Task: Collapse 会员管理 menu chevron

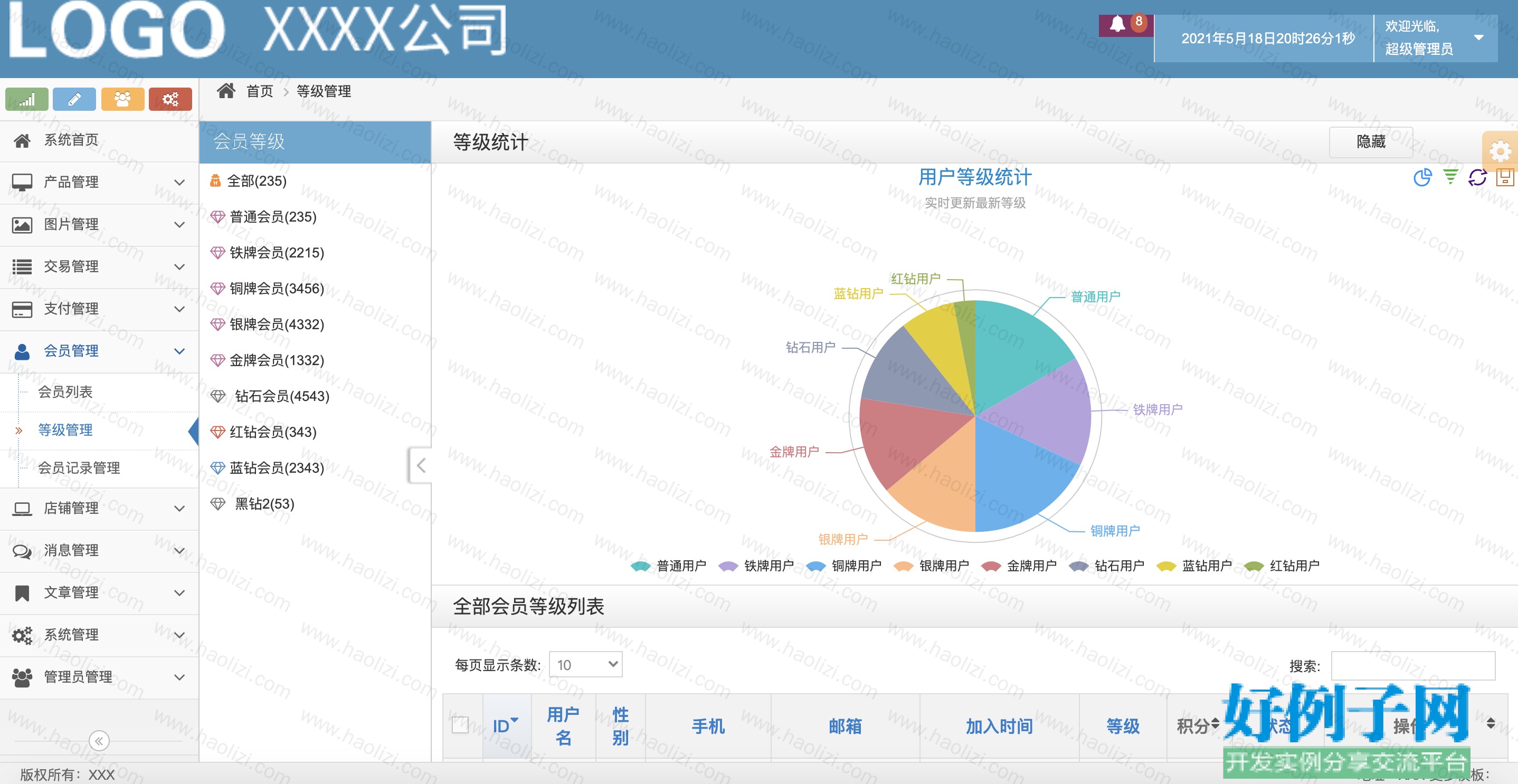Action: point(180,351)
